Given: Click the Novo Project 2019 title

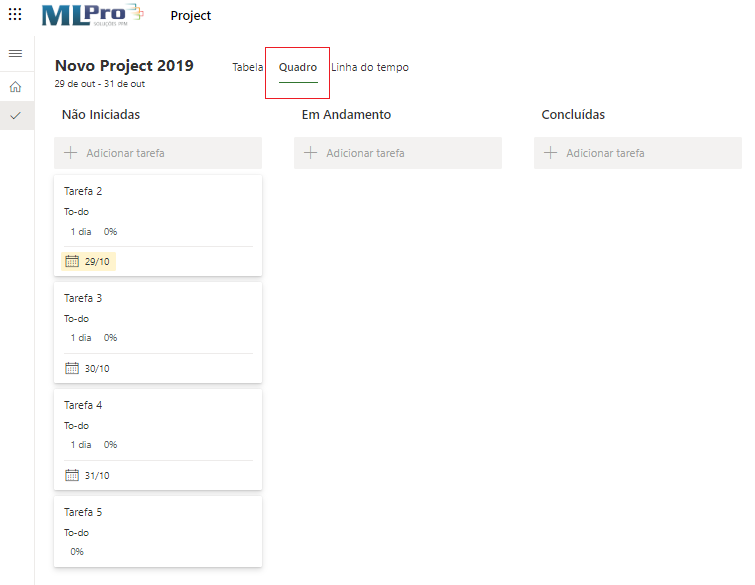Looking at the screenshot, I should pos(124,65).
